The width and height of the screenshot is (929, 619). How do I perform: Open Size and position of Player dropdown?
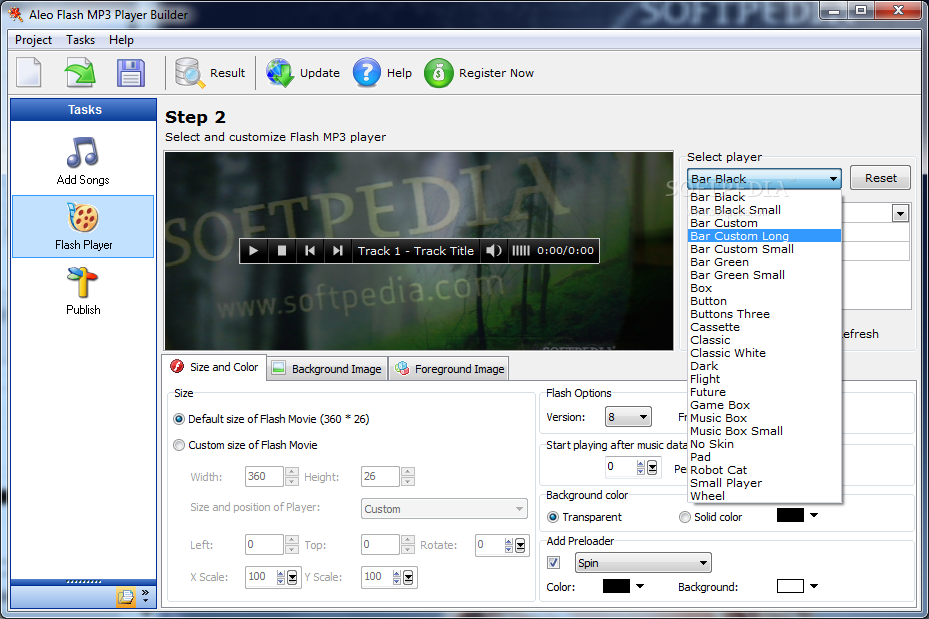coord(444,509)
